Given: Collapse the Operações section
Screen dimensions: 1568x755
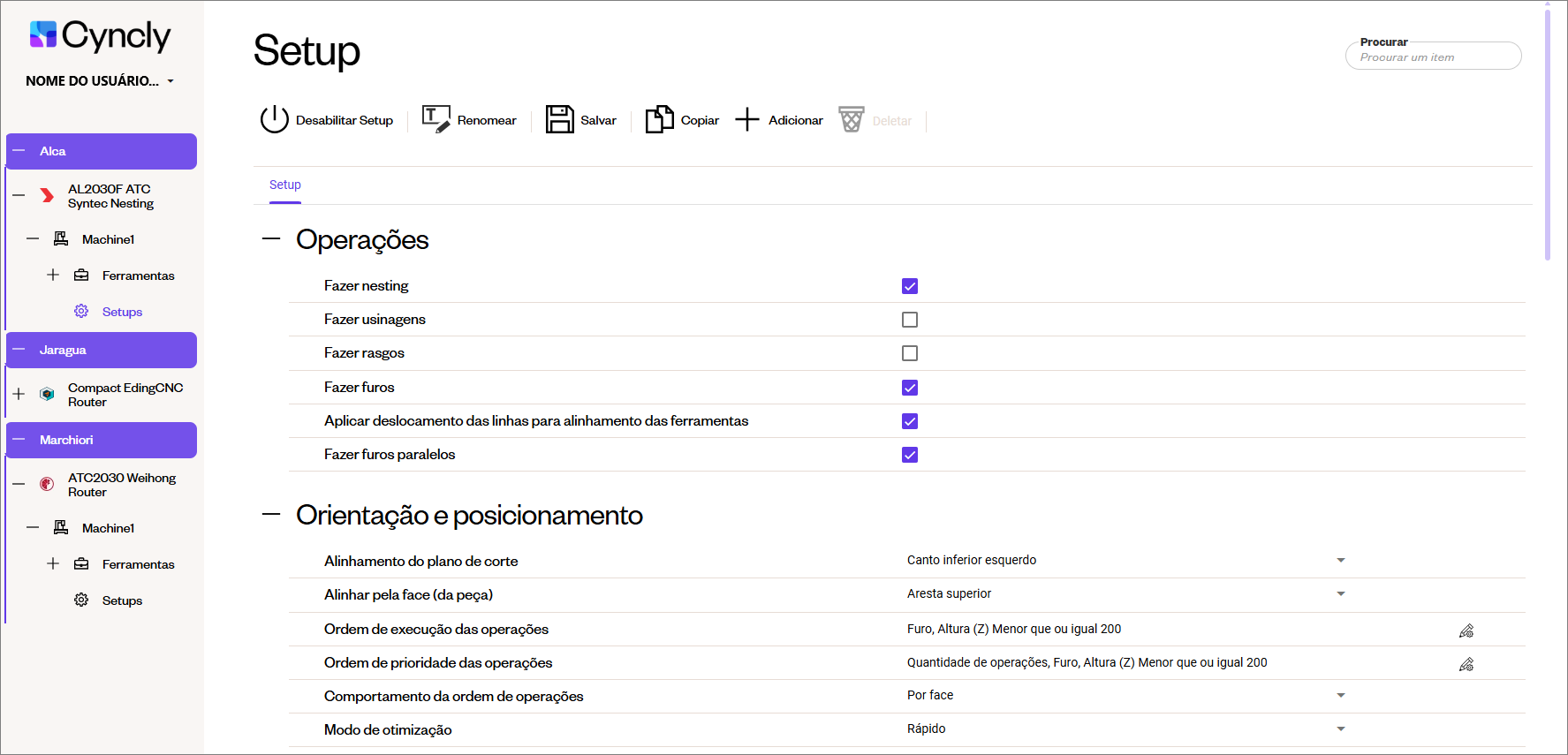Looking at the screenshot, I should [x=271, y=239].
